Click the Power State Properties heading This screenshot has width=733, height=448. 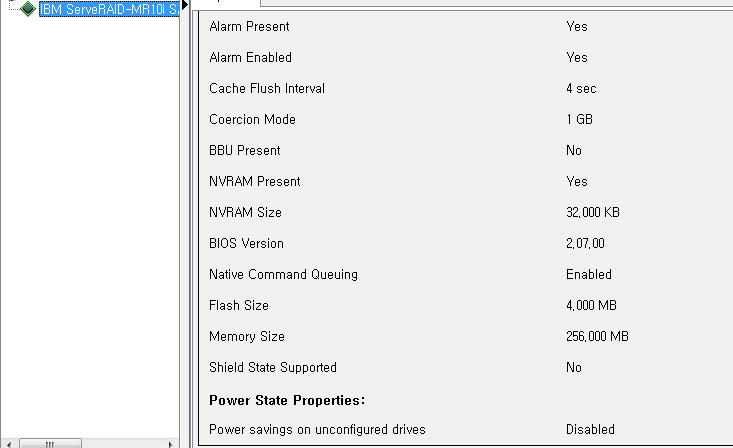point(287,400)
